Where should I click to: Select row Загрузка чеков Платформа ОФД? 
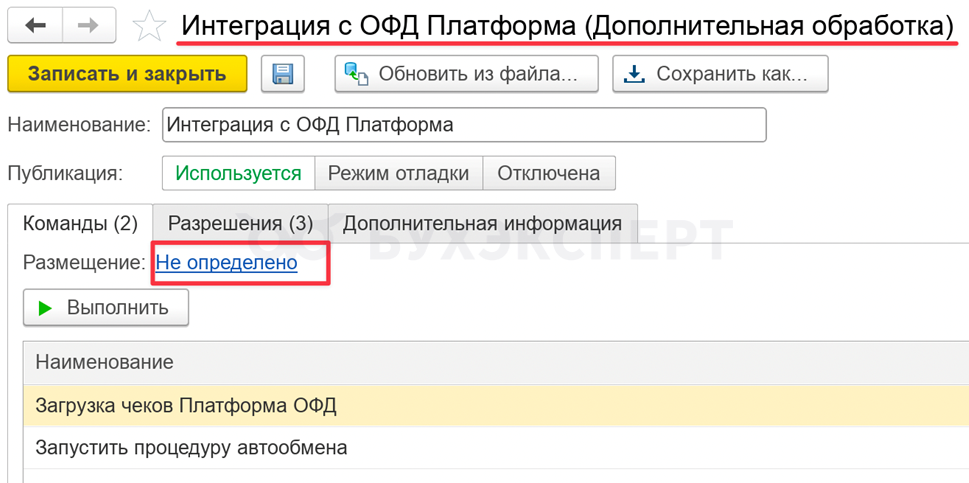pyautogui.click(x=496, y=405)
